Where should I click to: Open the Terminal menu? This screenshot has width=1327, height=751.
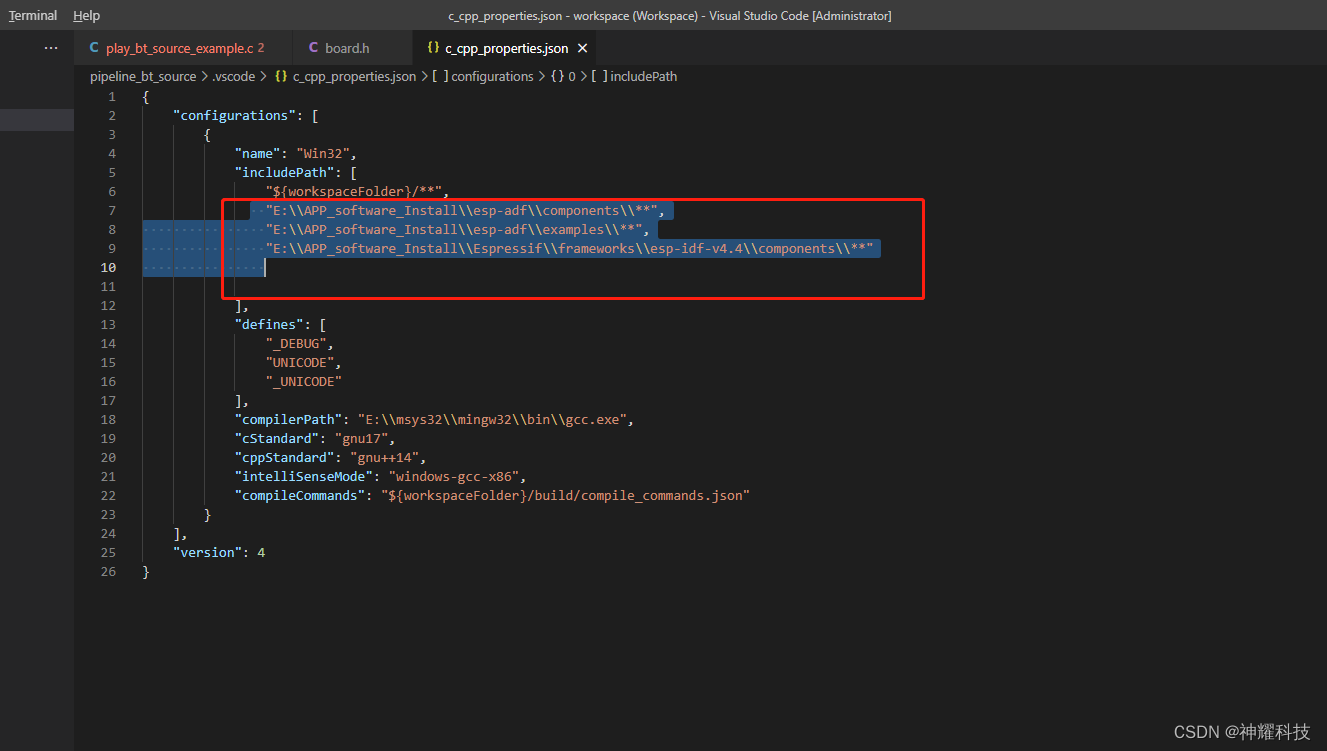pos(33,15)
